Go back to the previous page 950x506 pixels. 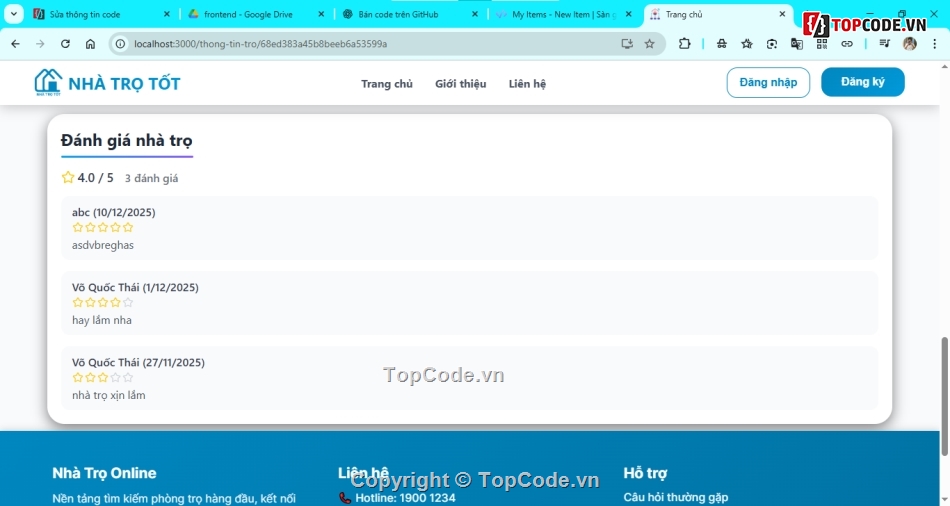16,44
